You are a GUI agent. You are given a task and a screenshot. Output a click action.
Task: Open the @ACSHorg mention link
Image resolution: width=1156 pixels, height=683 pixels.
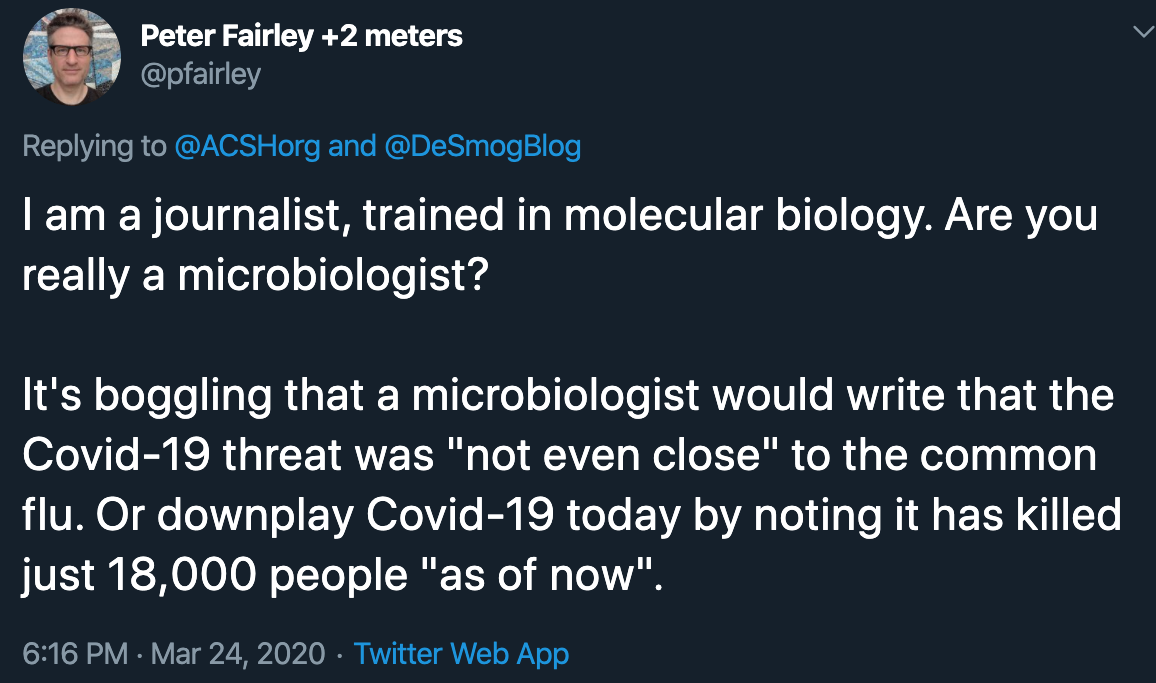pos(247,146)
